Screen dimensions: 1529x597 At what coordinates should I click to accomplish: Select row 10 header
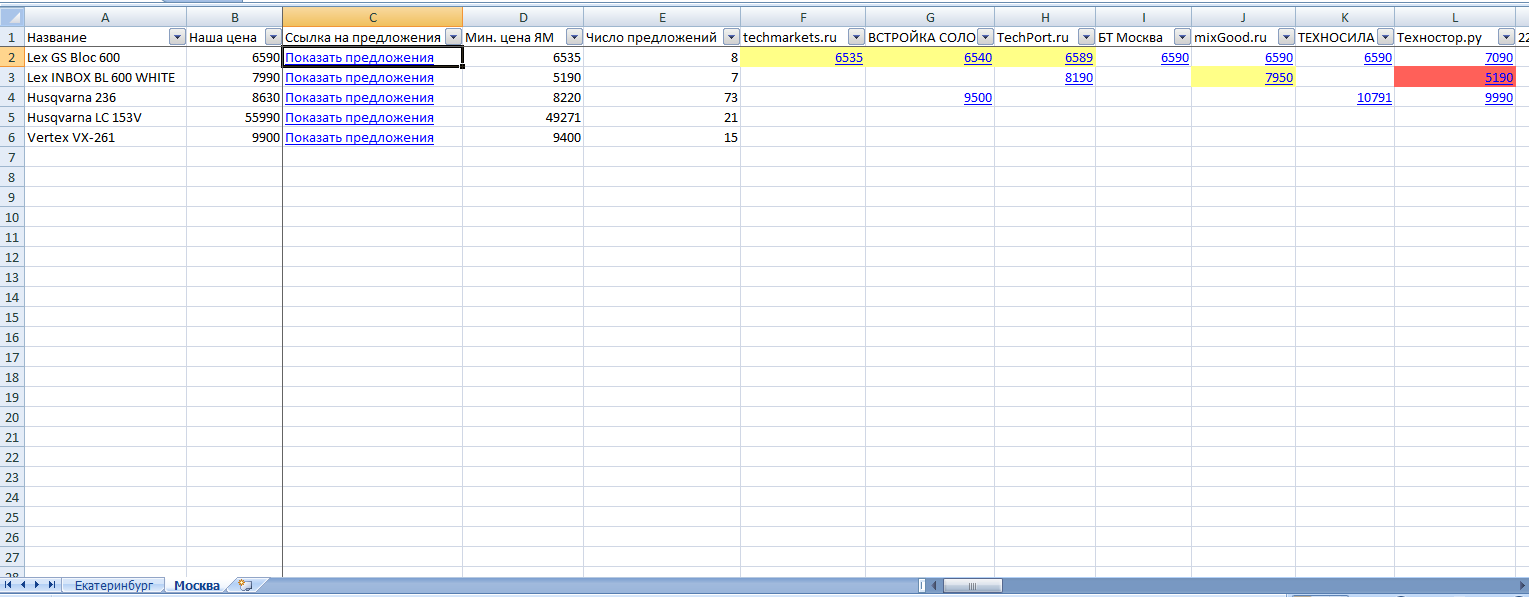point(11,218)
